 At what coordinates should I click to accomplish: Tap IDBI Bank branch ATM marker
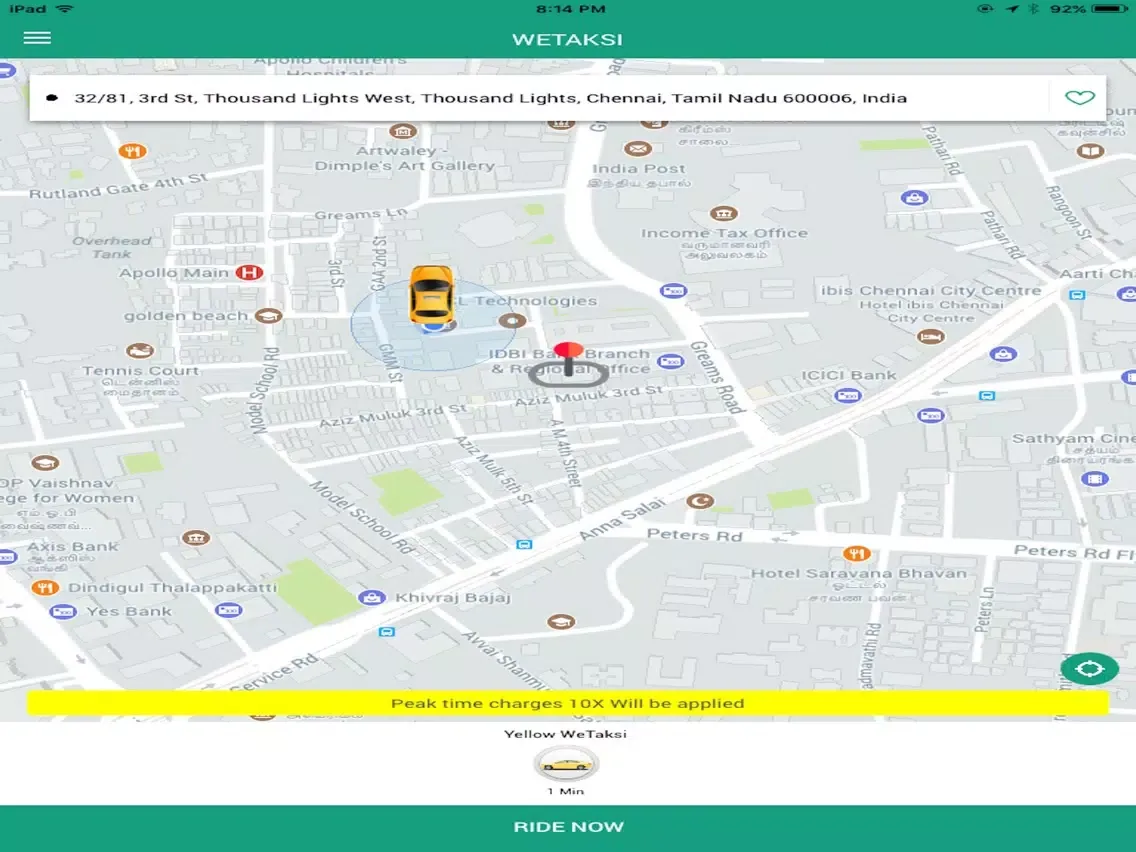pos(671,361)
